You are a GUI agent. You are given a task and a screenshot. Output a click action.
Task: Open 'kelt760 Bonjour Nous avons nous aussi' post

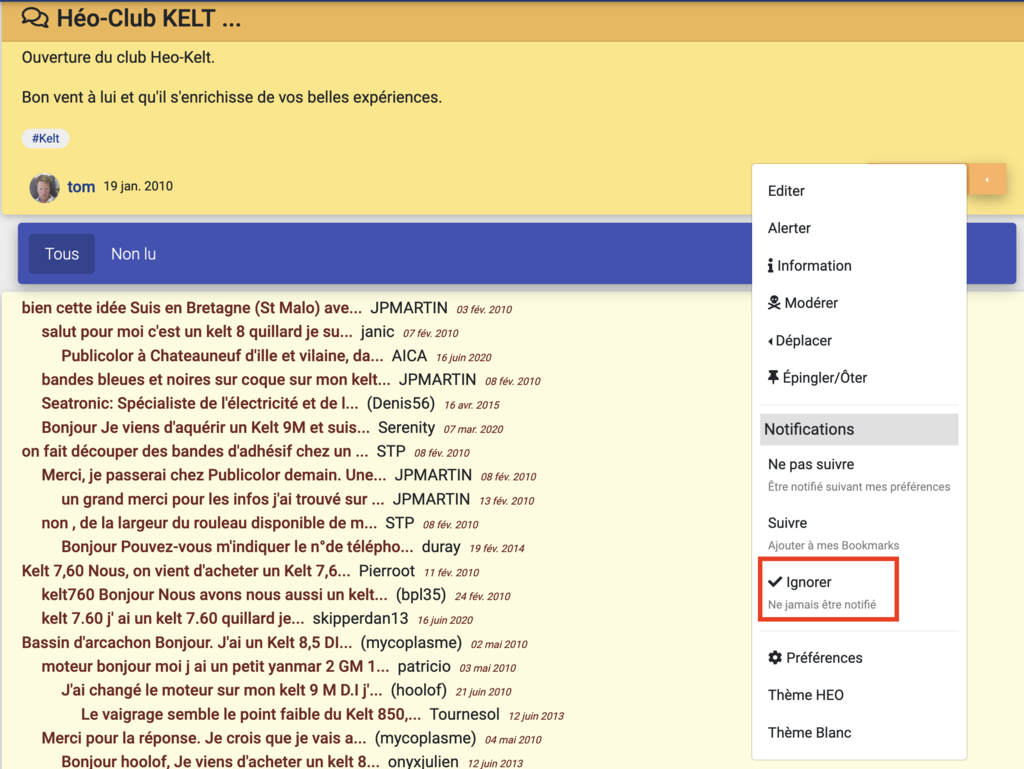[214, 595]
